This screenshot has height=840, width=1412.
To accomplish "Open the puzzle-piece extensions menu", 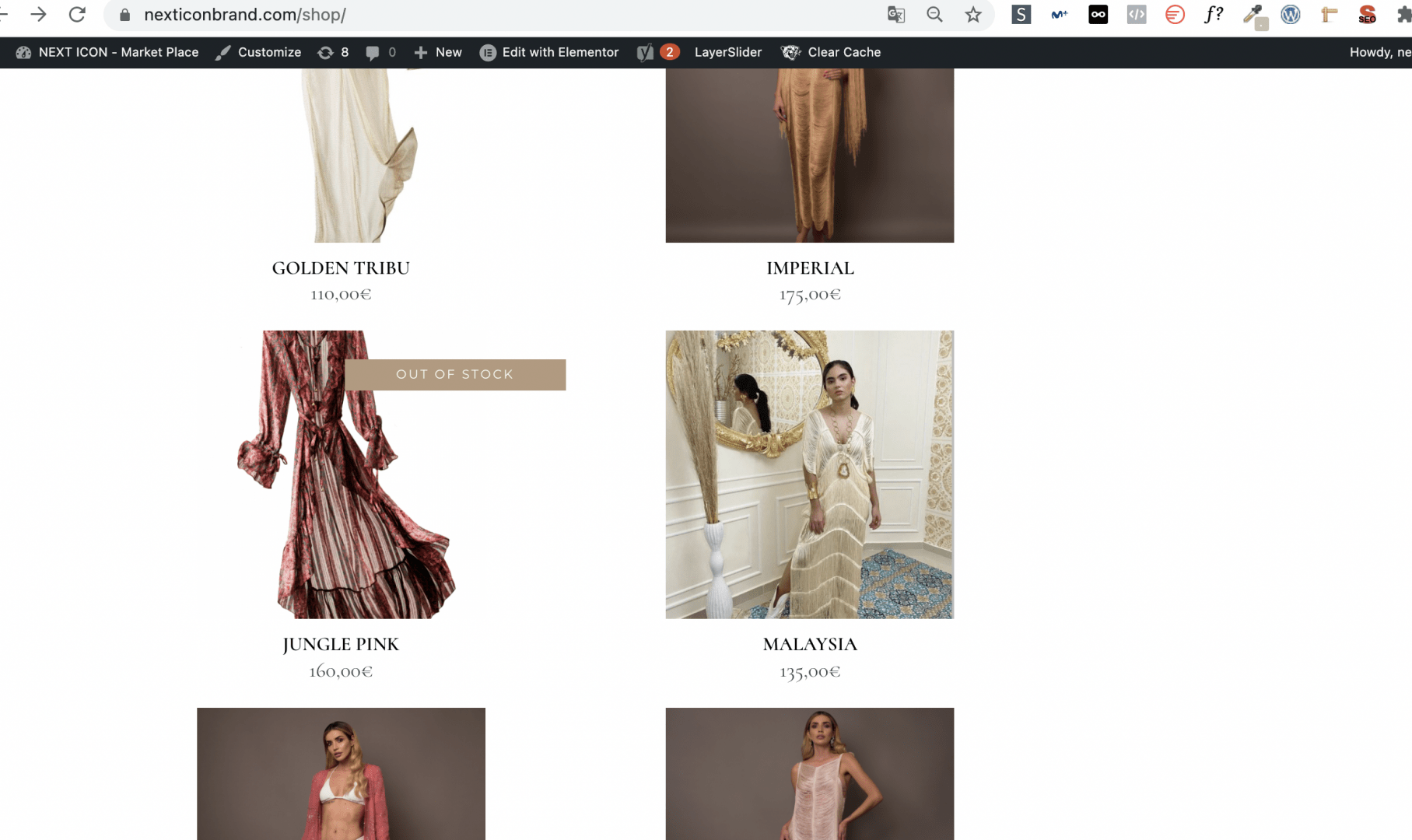I will 1404,15.
